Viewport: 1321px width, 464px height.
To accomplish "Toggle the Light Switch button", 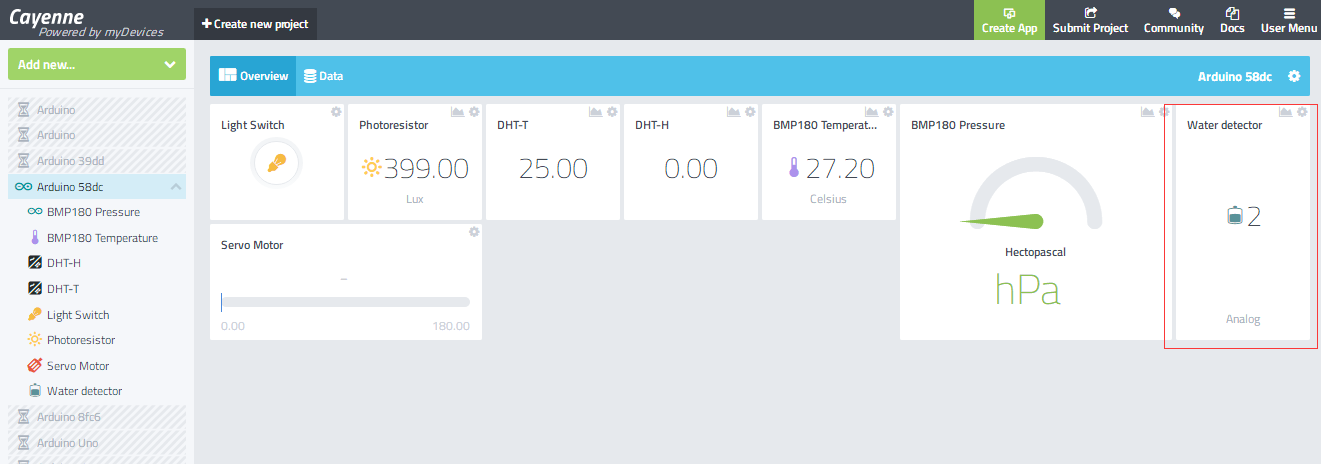I will (277, 163).
